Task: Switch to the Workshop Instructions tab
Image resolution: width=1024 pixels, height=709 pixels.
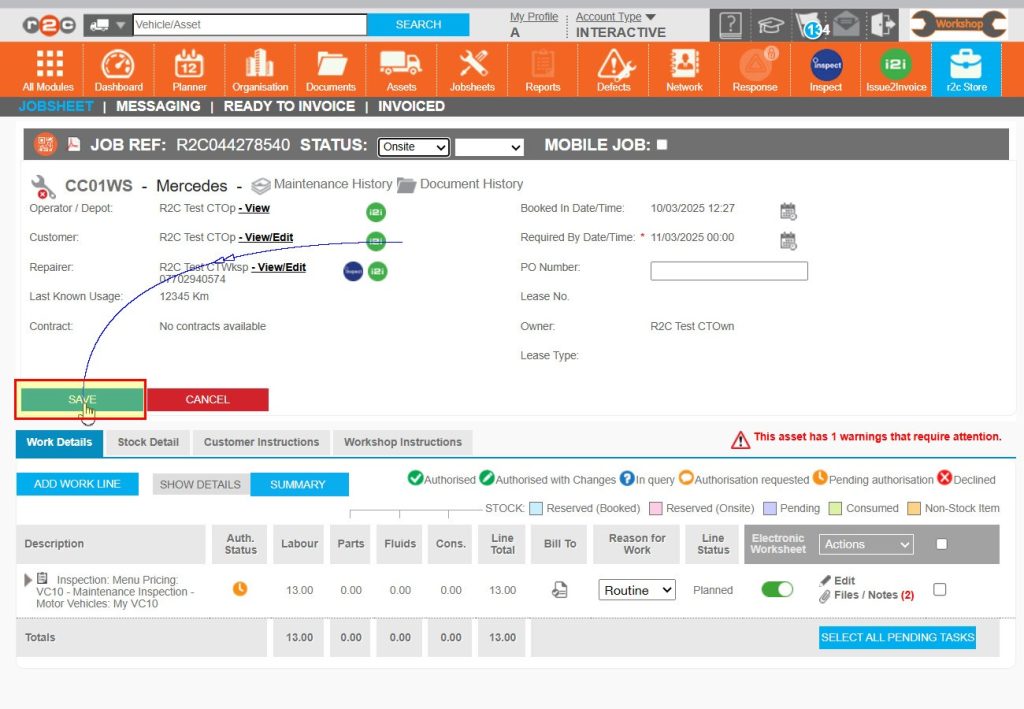Action: point(402,442)
